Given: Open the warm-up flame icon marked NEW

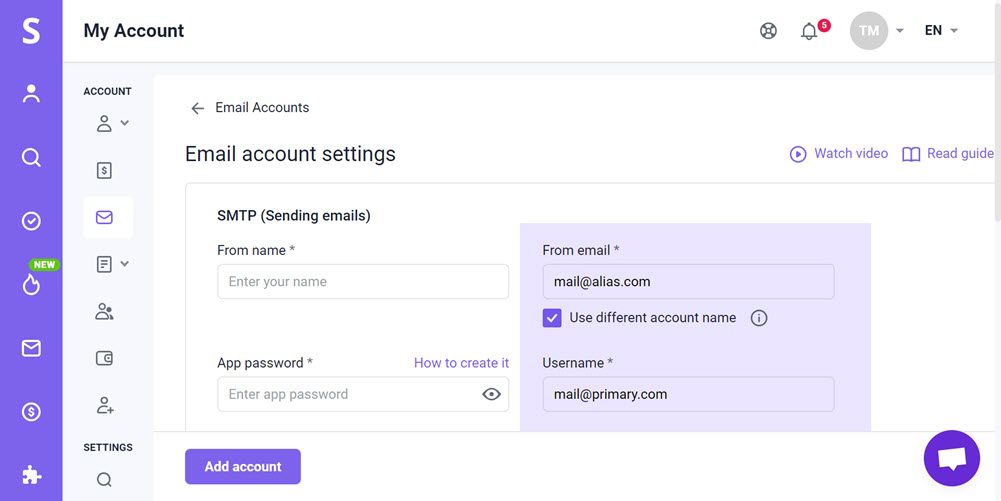Looking at the screenshot, I should 31,284.
